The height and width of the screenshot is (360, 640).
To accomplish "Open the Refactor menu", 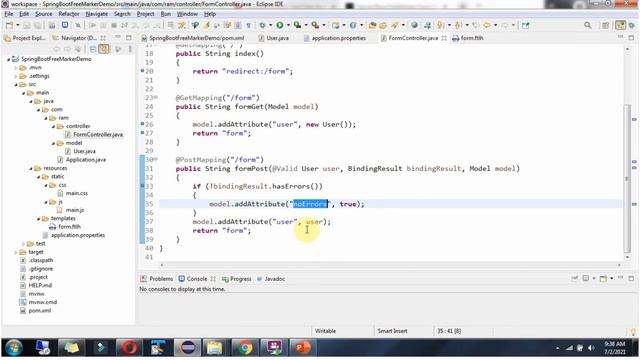I will click(69, 14).
